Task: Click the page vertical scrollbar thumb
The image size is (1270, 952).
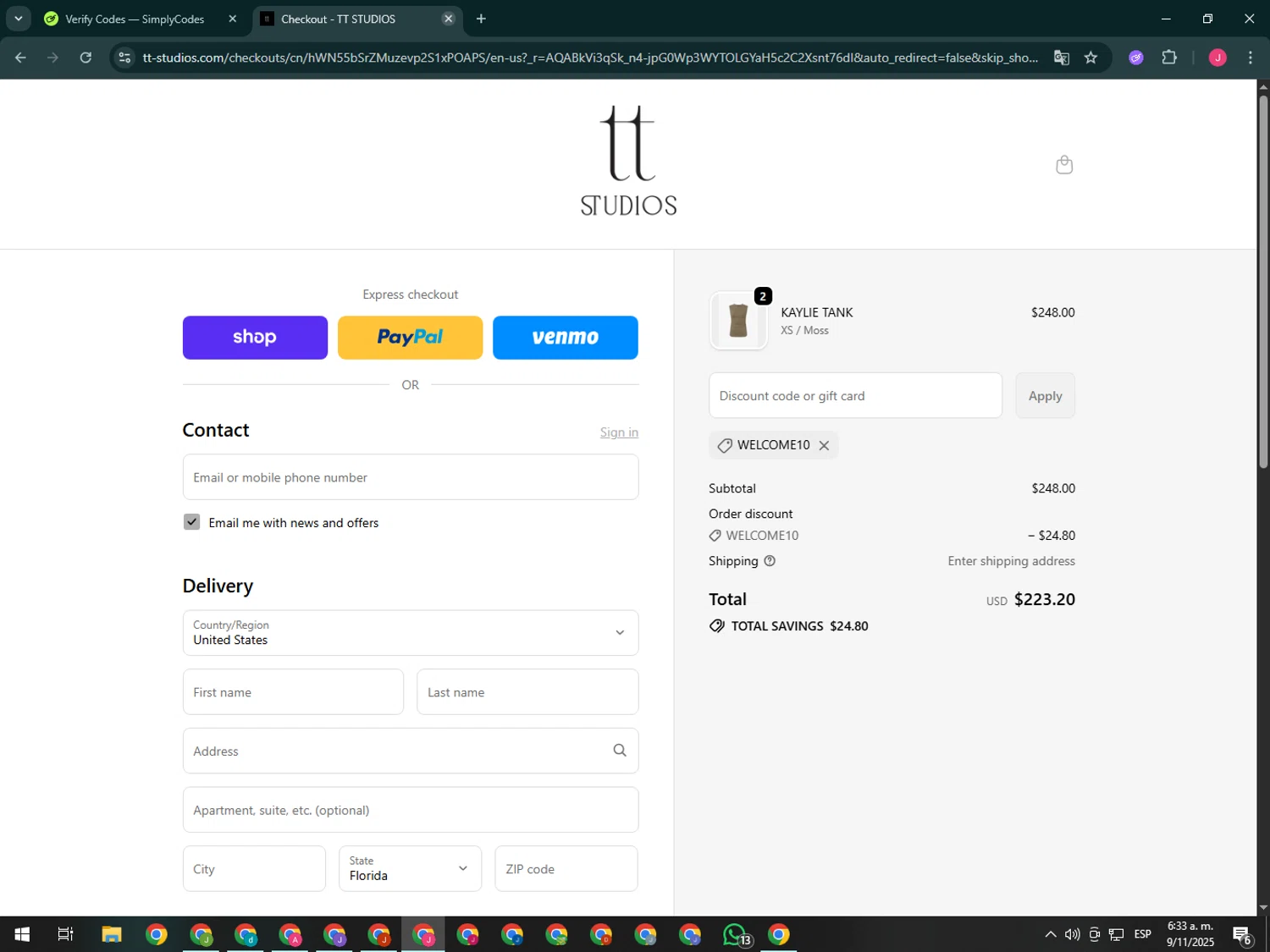Action: [1263, 282]
